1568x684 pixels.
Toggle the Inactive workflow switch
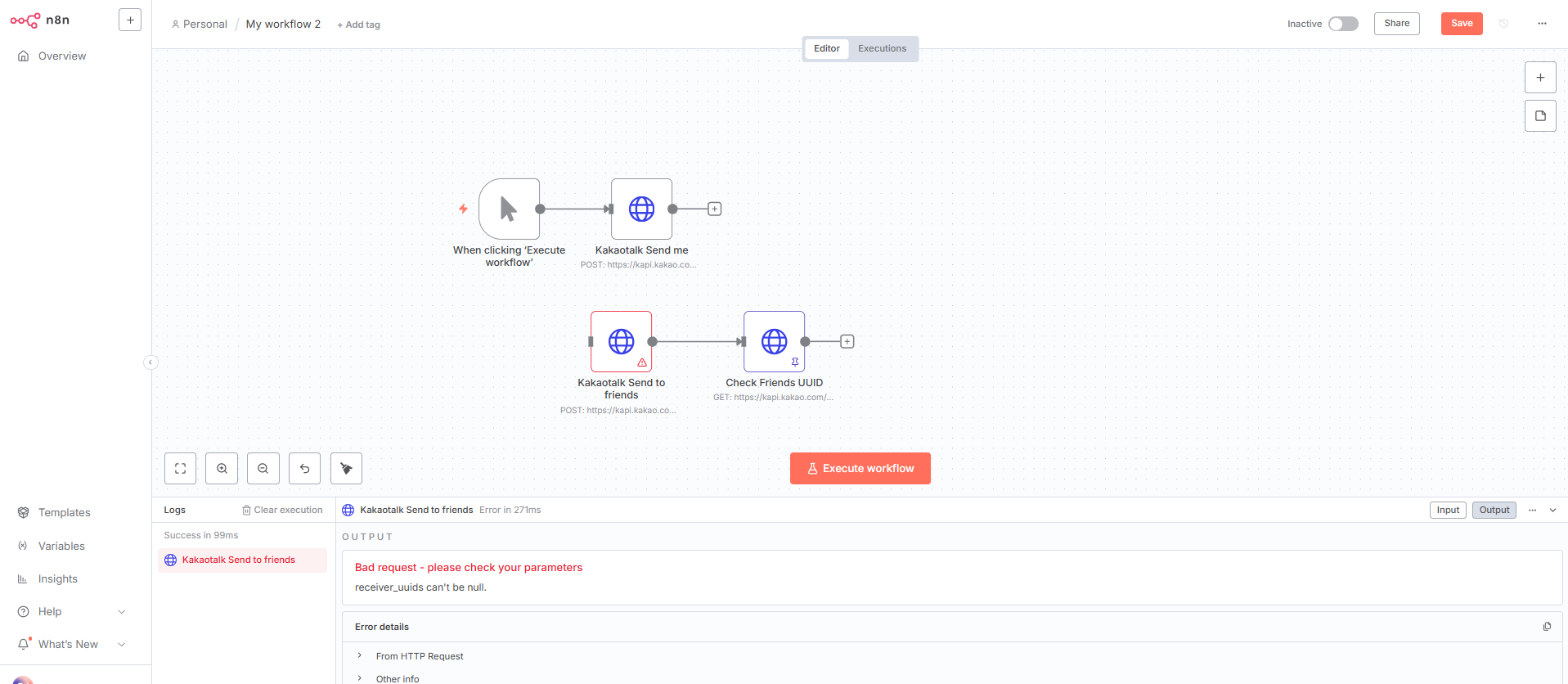1343,24
